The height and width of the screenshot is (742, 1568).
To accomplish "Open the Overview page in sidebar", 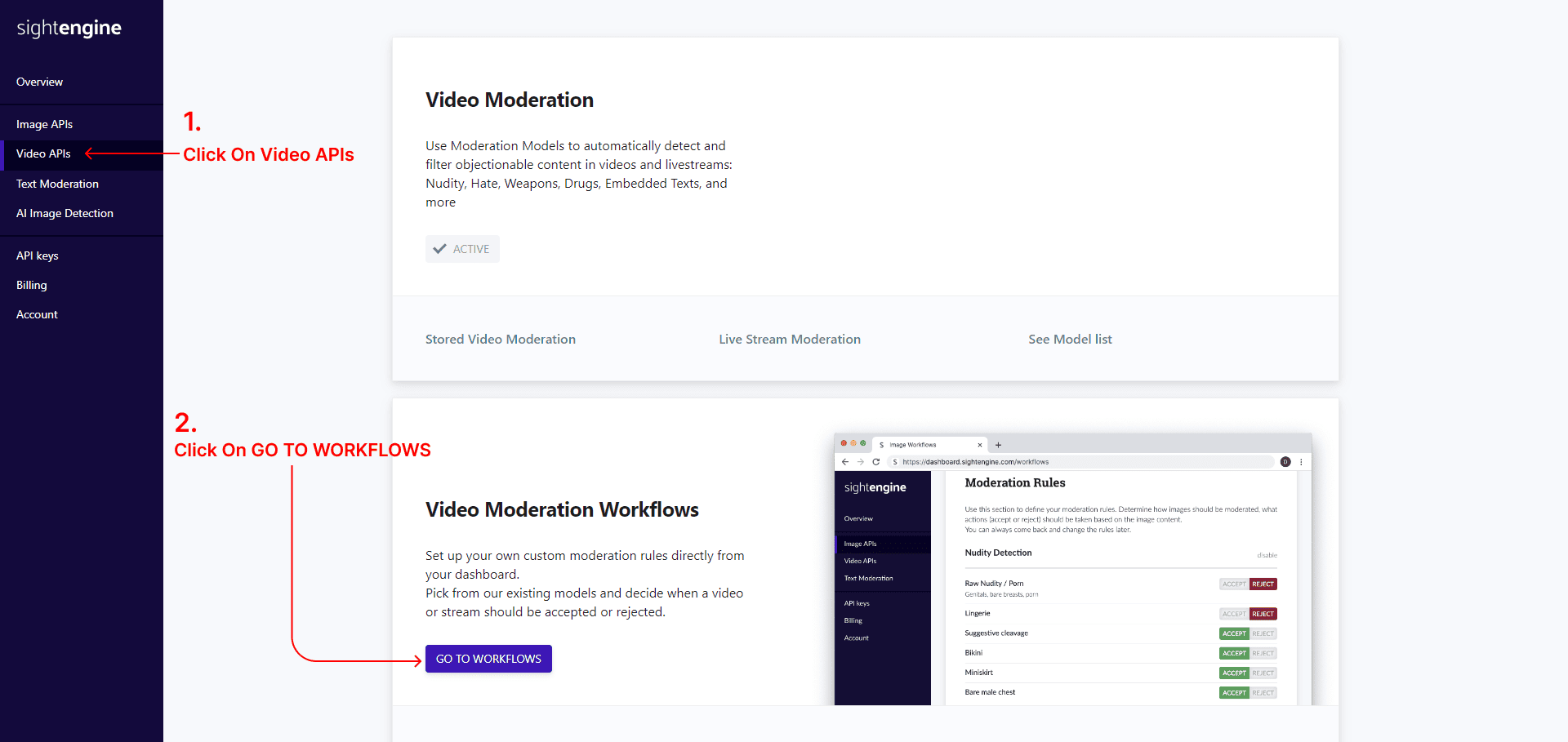I will point(39,82).
